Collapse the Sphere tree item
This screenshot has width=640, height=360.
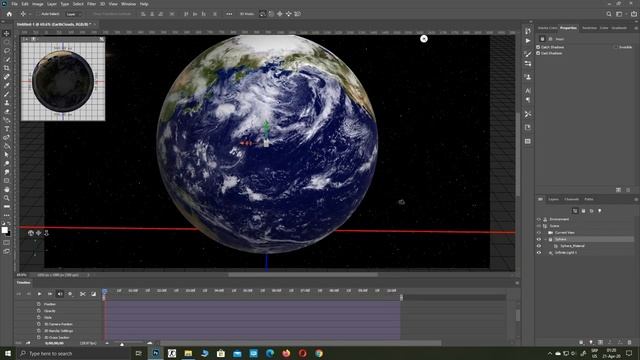tap(545, 239)
